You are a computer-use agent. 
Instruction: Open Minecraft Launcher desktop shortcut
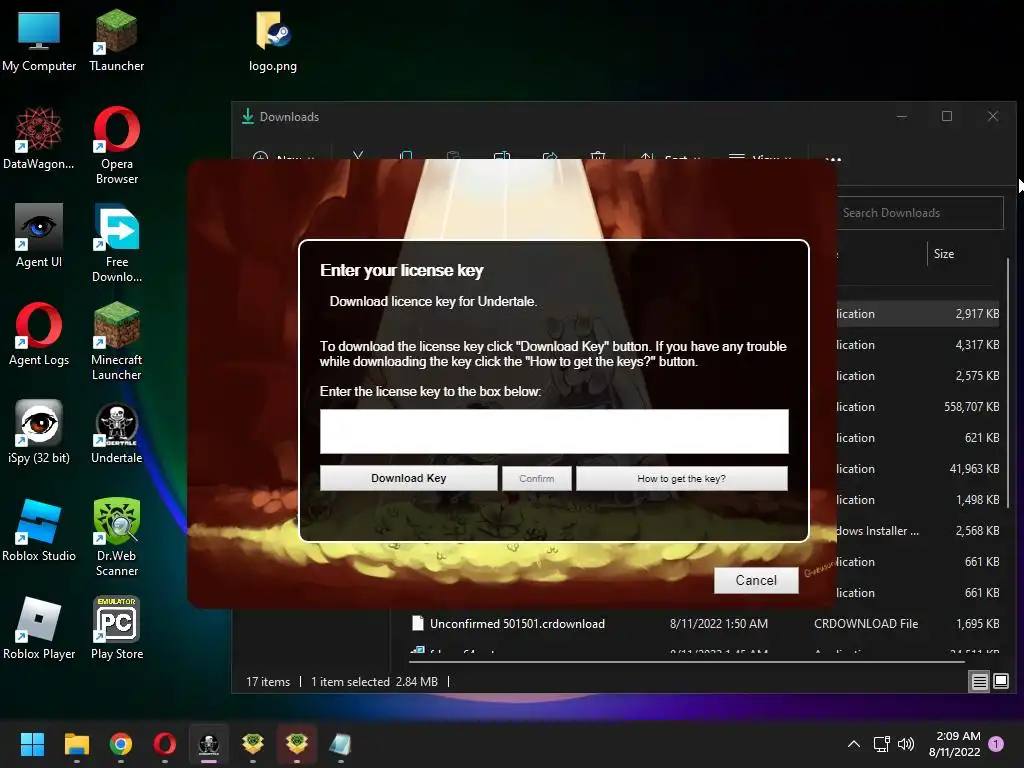pyautogui.click(x=116, y=341)
